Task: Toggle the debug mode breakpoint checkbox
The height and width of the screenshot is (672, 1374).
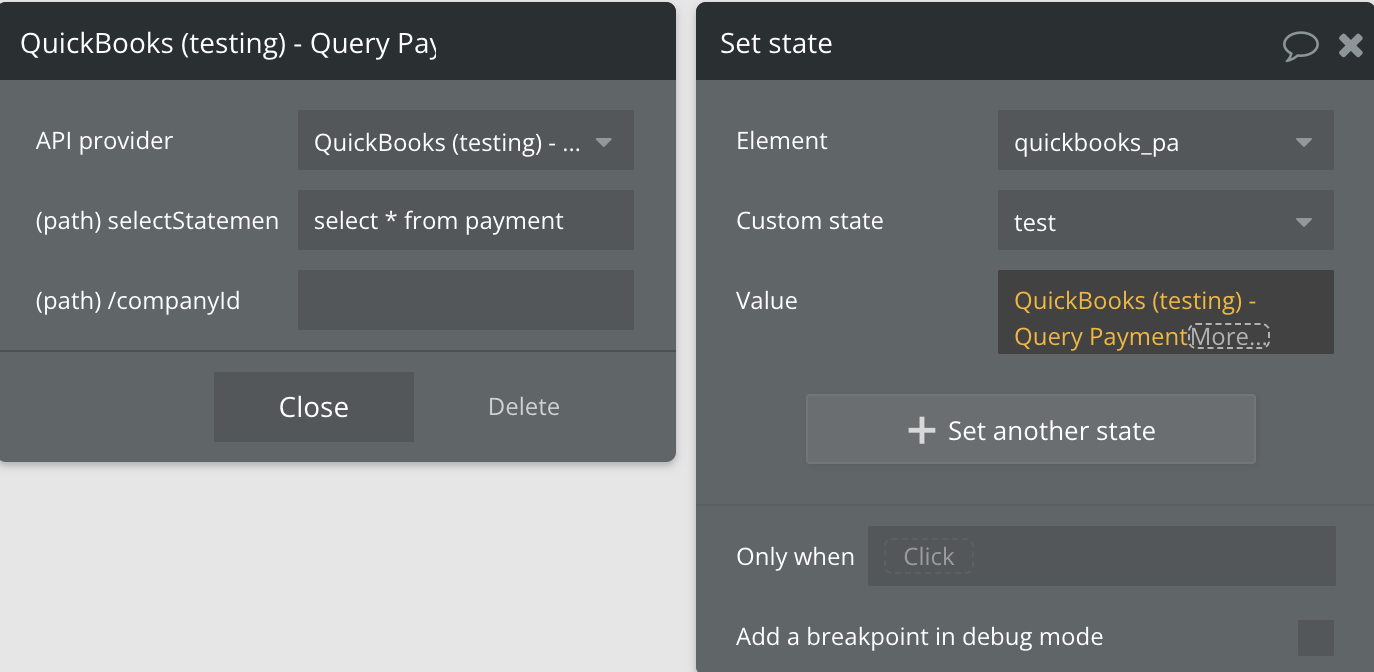Action: click(x=1315, y=637)
